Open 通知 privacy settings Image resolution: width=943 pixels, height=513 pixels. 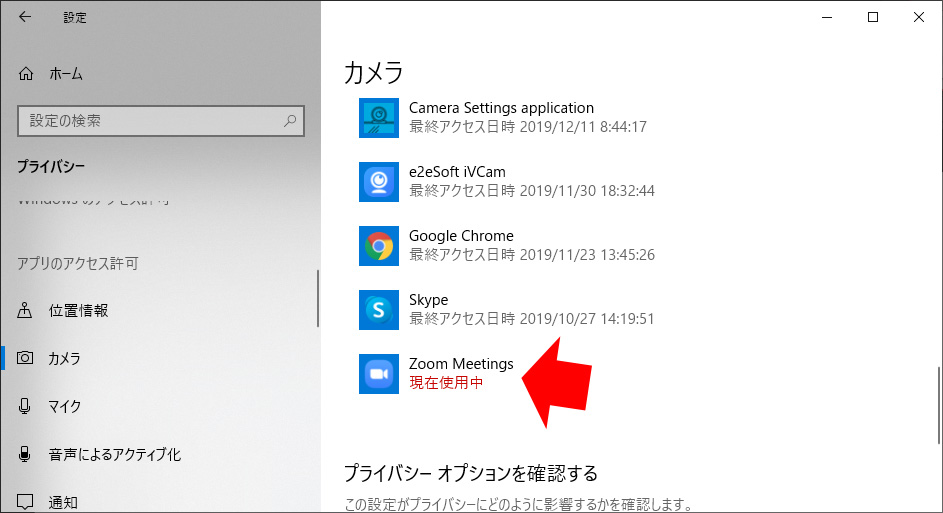63,502
